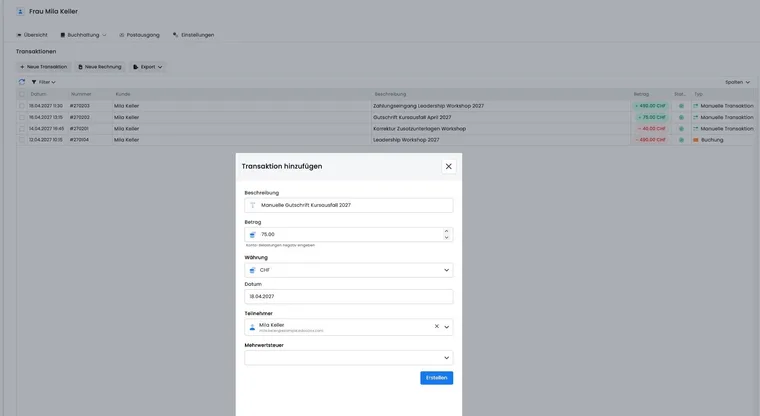Image resolution: width=760 pixels, height=416 pixels.
Task: Open the Filter dropdown
Action: tap(44, 82)
